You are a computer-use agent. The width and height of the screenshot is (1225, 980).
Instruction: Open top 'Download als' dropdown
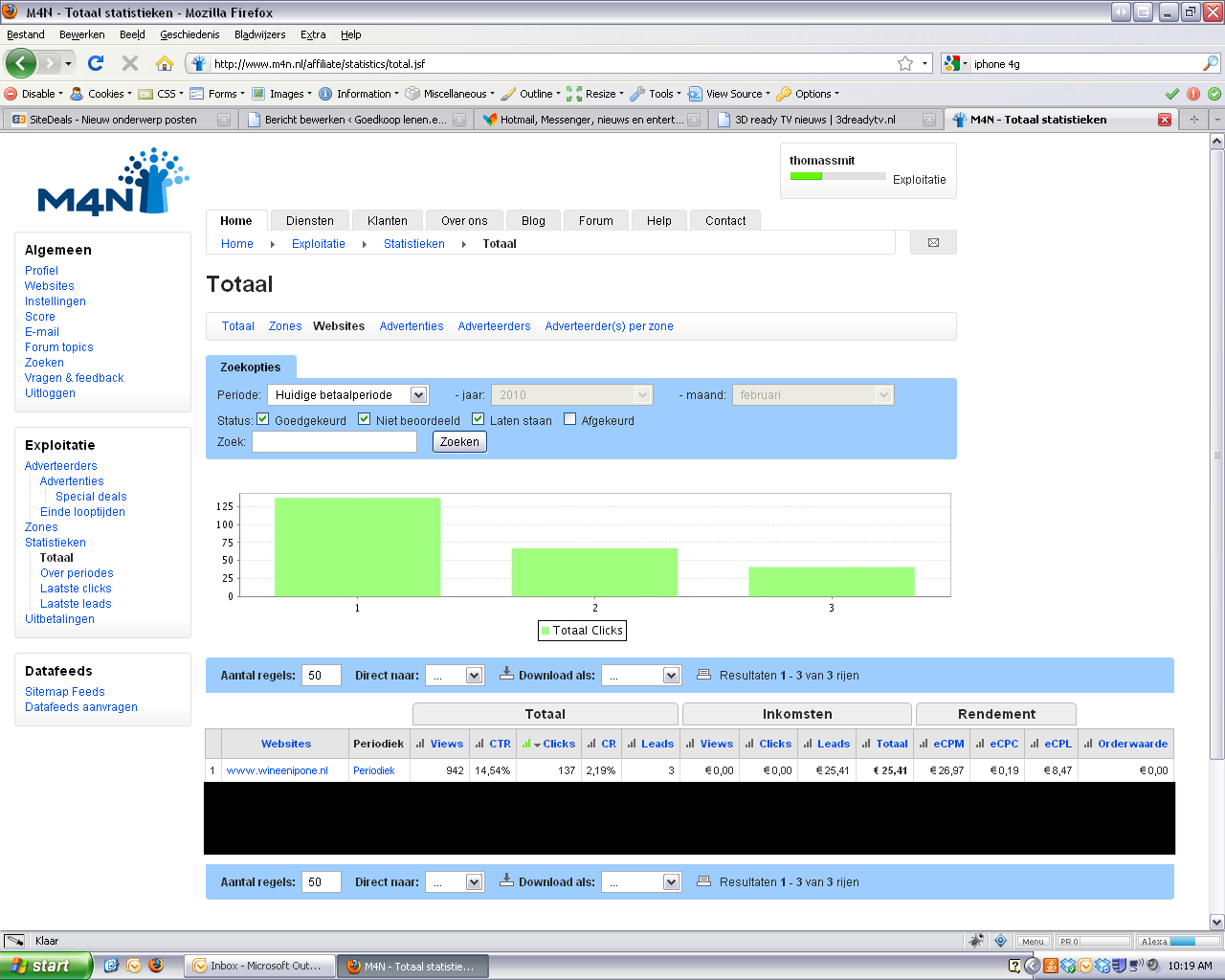coord(641,675)
